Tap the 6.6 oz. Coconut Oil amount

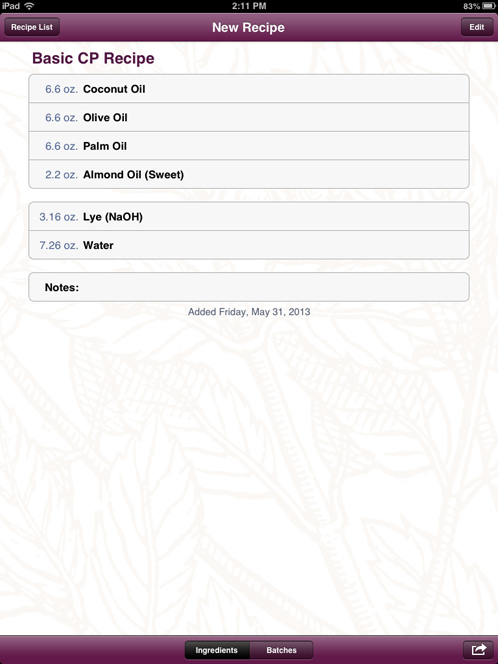(x=61, y=89)
